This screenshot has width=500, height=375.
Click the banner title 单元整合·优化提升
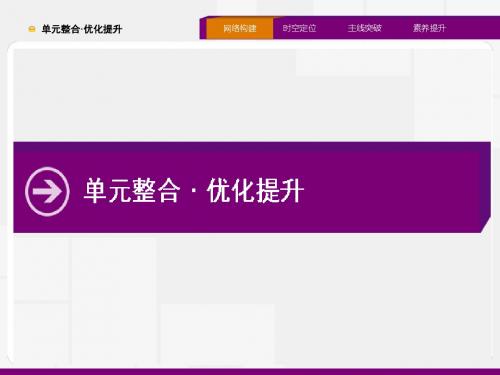pyautogui.click(x=193, y=190)
